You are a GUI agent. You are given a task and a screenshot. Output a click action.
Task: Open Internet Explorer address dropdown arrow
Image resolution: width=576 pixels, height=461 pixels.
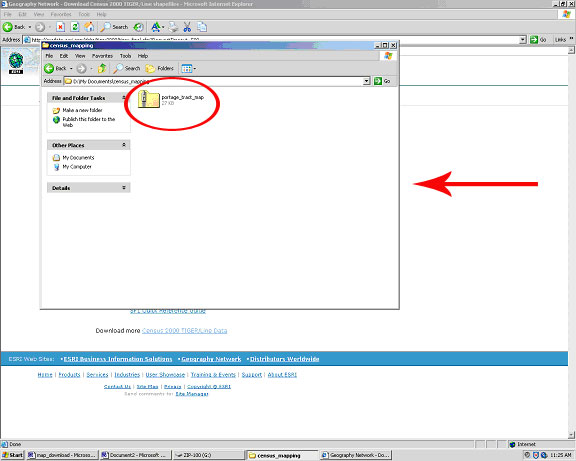click(523, 40)
